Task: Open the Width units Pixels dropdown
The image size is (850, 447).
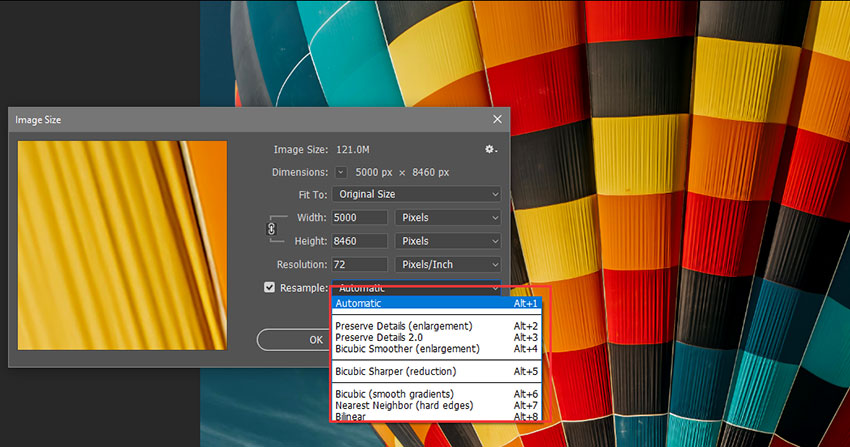Action: [x=448, y=217]
